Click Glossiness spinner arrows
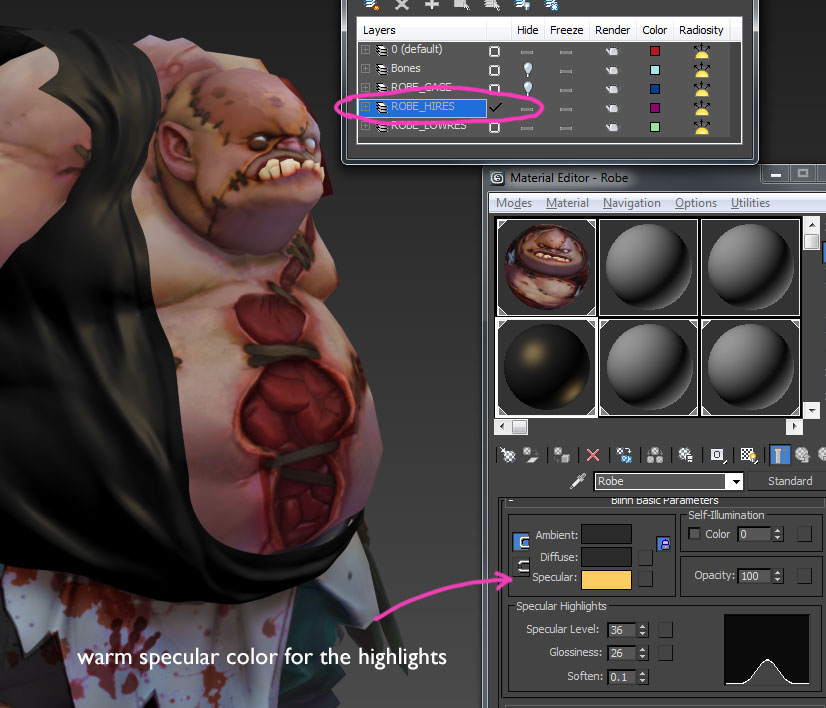826x708 pixels. click(642, 653)
